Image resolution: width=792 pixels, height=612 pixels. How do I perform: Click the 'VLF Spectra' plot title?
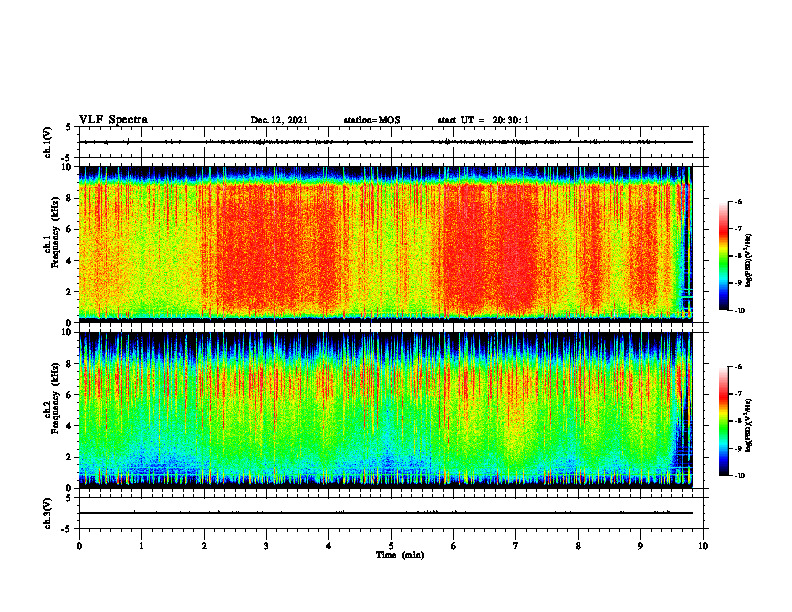(x=113, y=120)
